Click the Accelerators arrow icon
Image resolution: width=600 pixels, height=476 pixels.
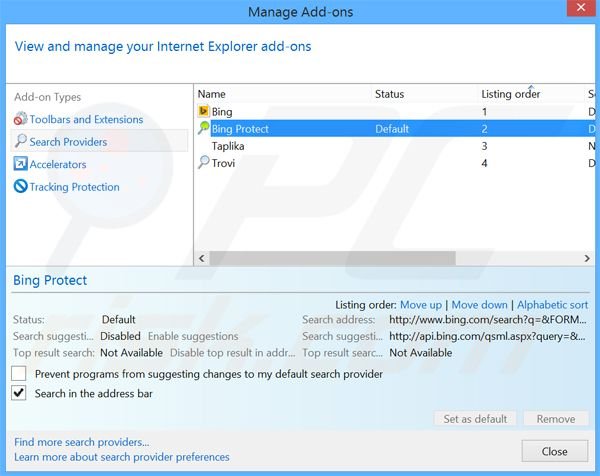tap(20, 164)
